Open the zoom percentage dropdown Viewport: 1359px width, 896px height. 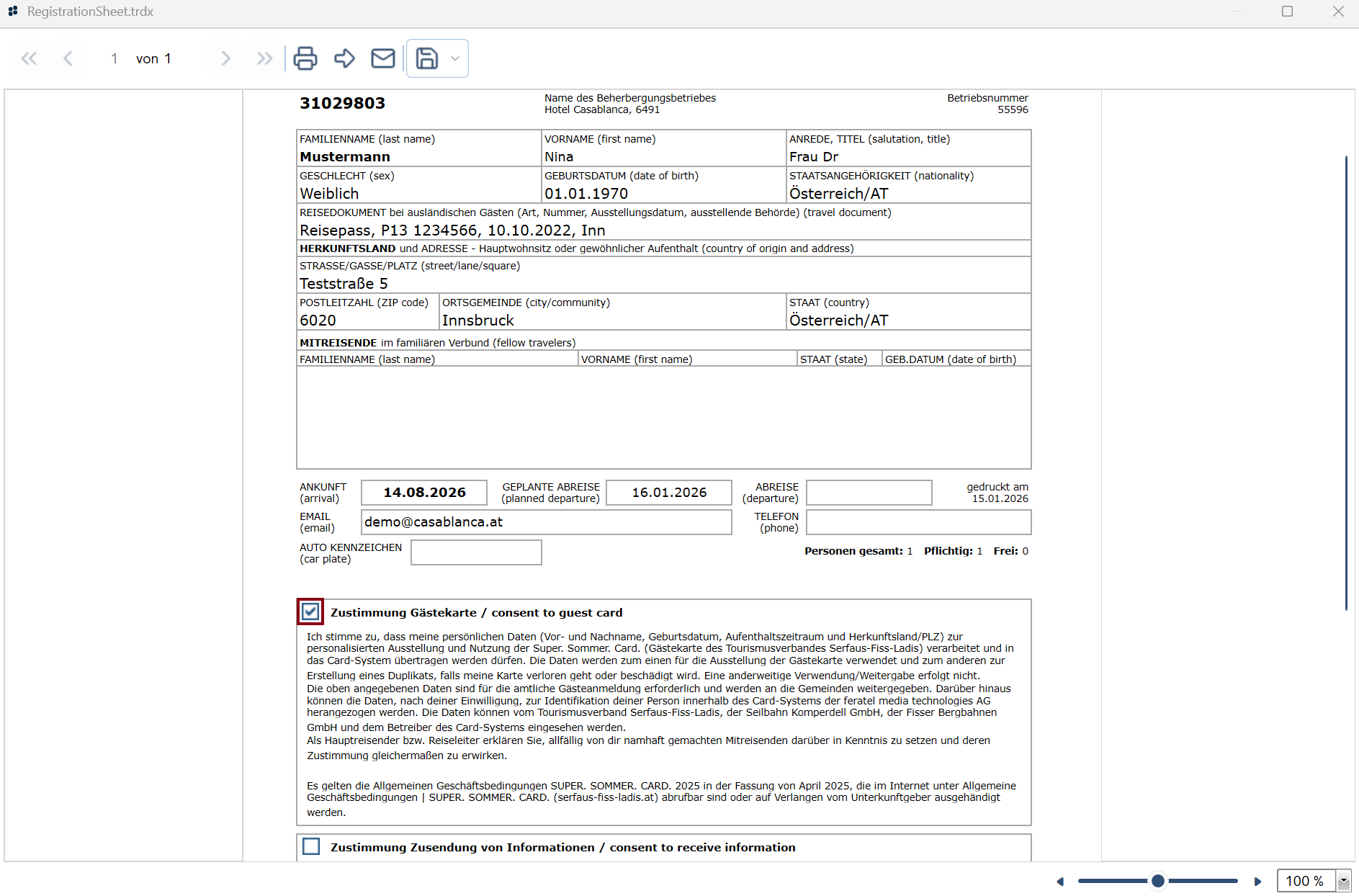click(1342, 881)
